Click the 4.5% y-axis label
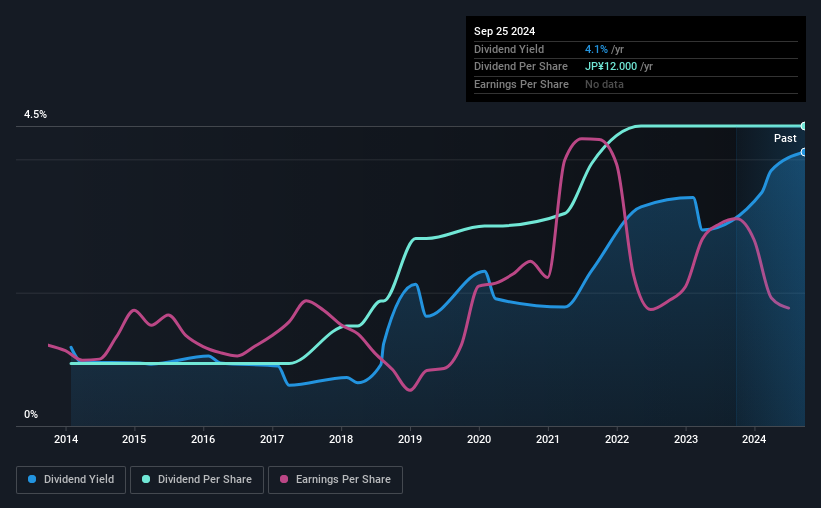The height and width of the screenshot is (508, 821). 36,114
